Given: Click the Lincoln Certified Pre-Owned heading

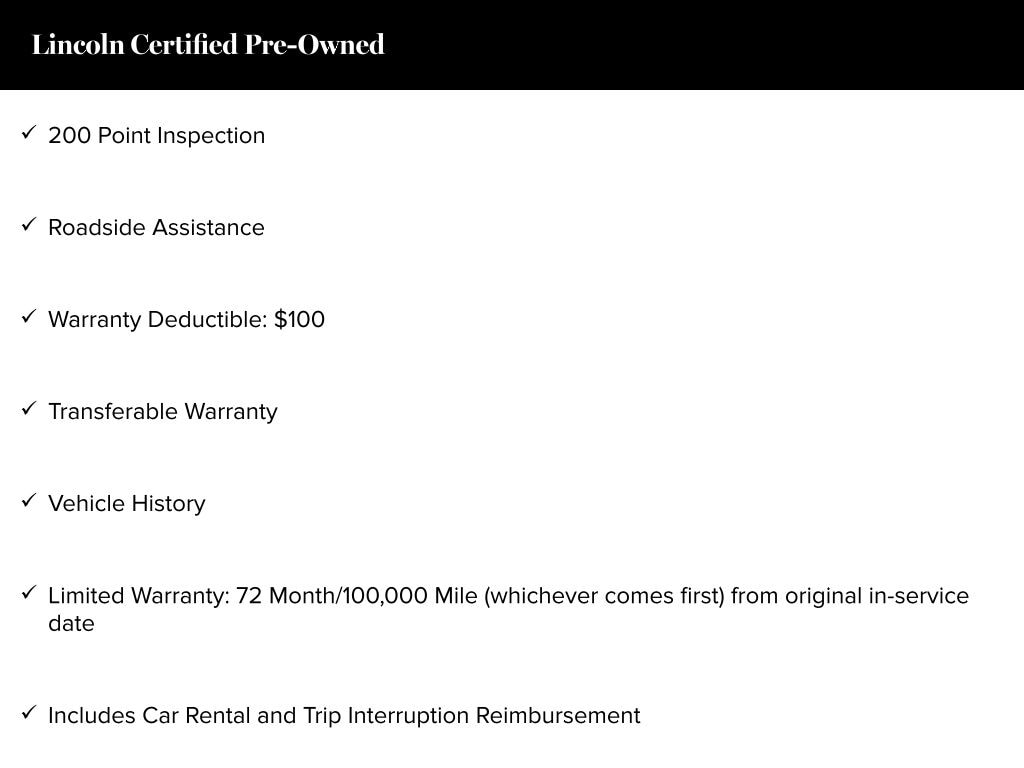Looking at the screenshot, I should tap(208, 45).
